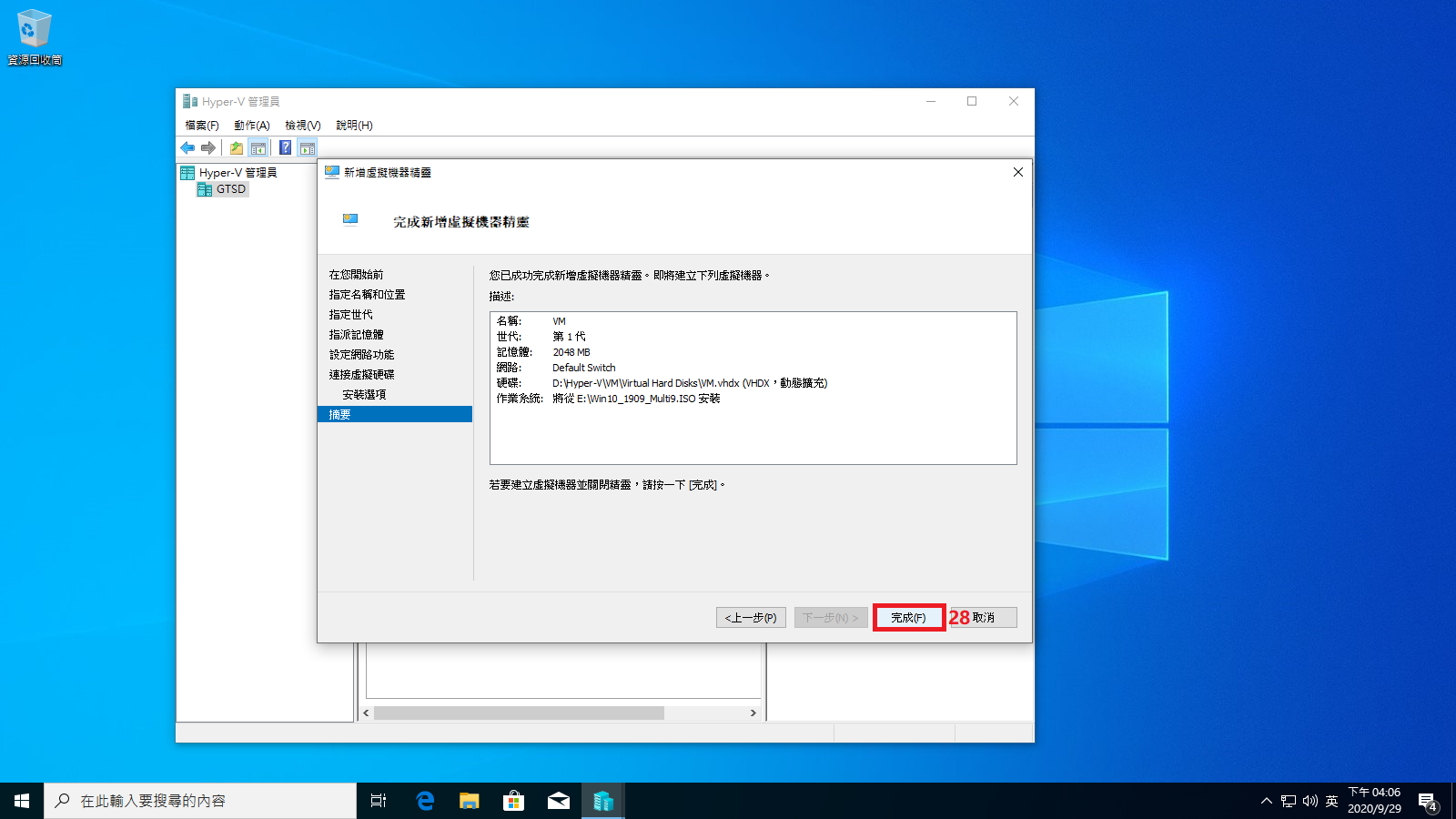Go to the 連接虛擬硬碟 wizard step

pos(361,375)
